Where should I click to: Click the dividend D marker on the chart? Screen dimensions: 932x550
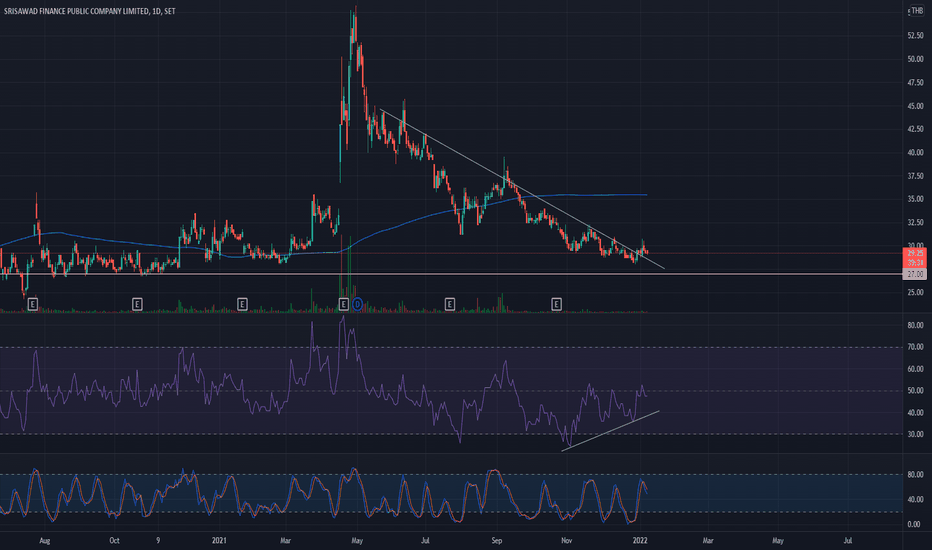coord(357,304)
